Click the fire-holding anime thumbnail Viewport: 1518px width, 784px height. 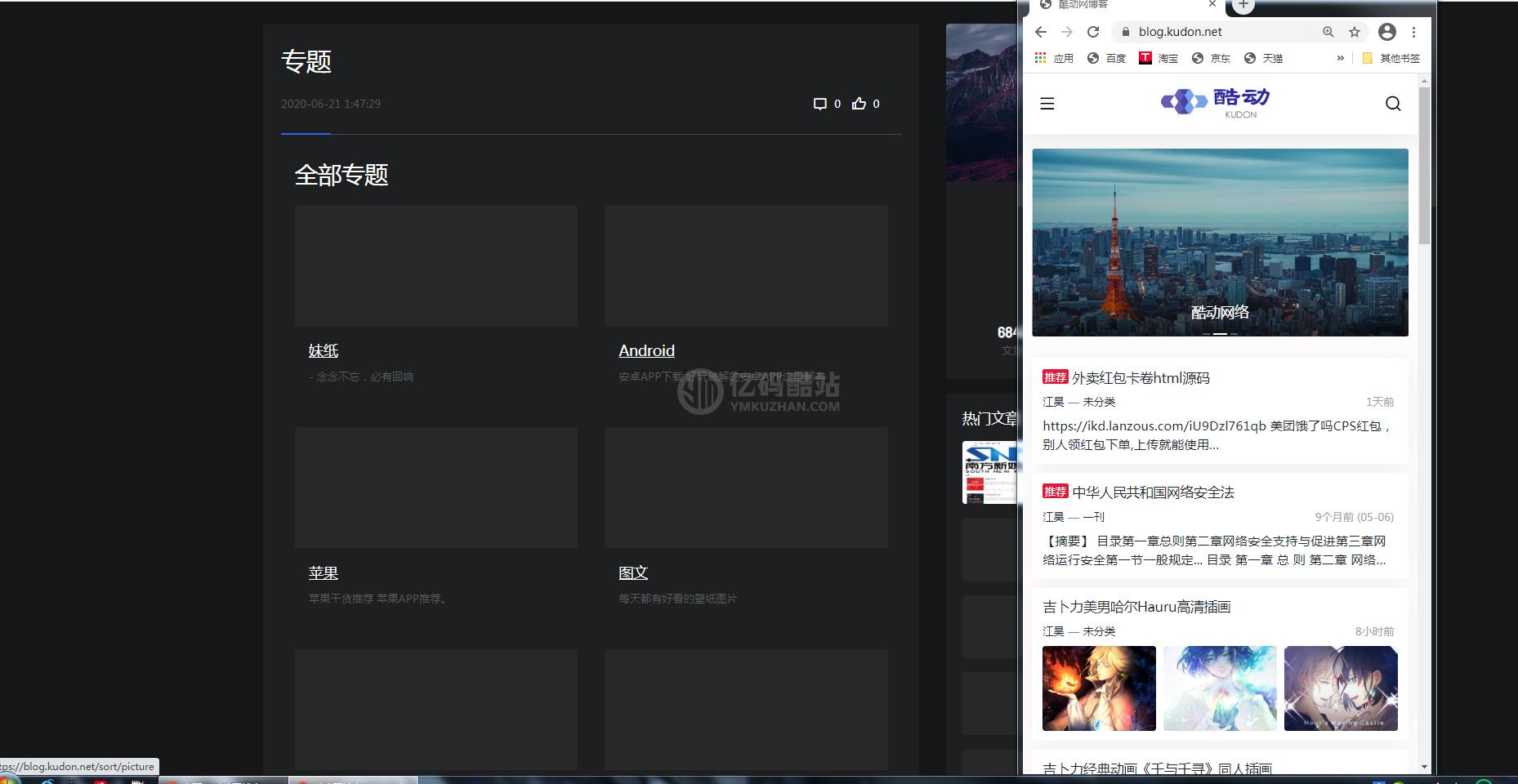(x=1099, y=688)
